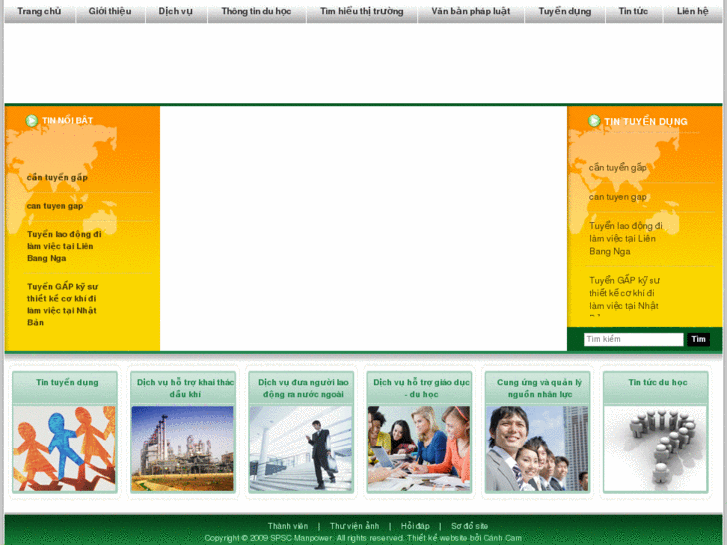Open Tìm hiểu thị trường menu

coord(362,11)
